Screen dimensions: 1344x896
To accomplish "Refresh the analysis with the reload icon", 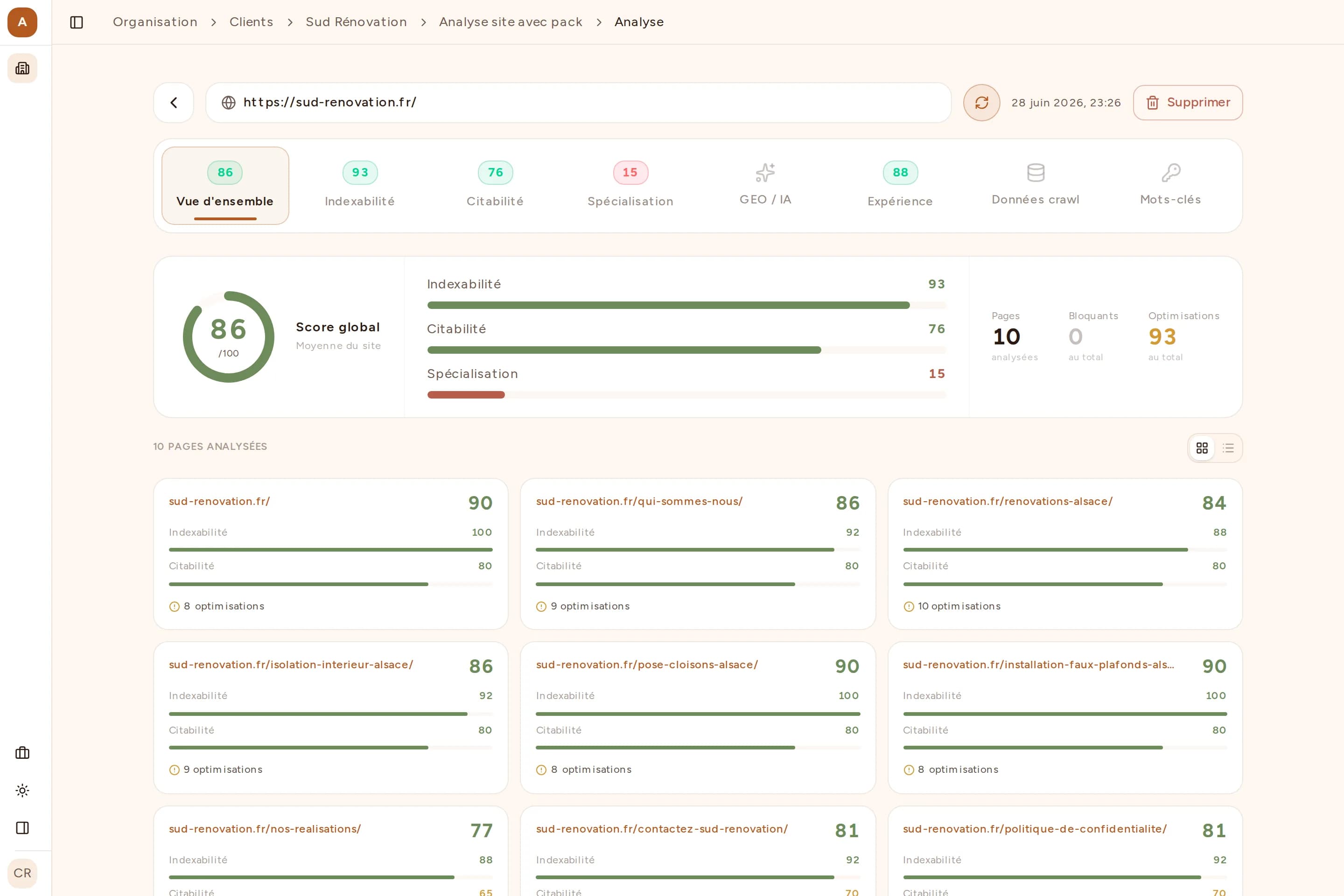I will point(981,102).
